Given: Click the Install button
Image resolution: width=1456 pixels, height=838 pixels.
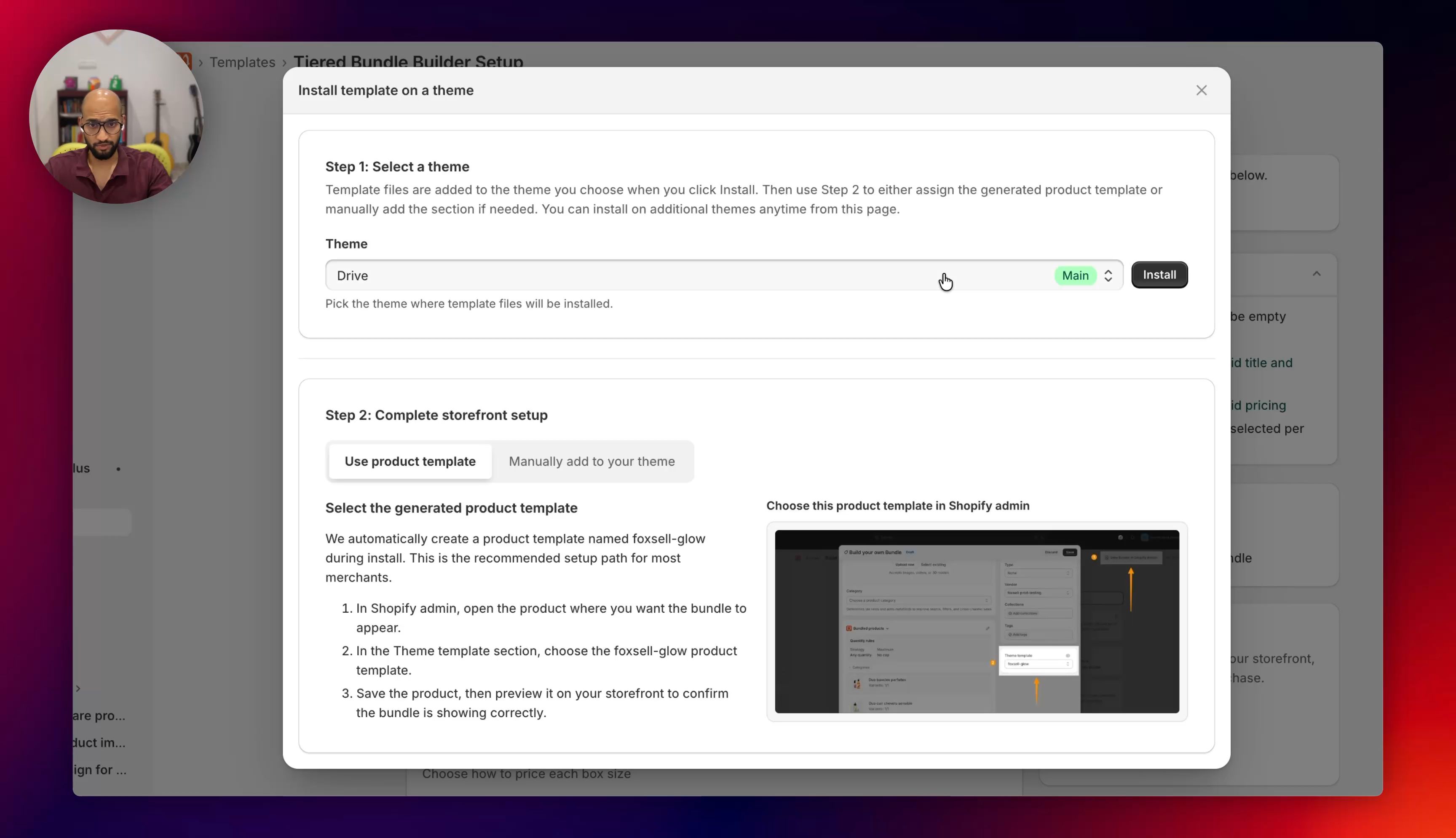Looking at the screenshot, I should [x=1159, y=275].
